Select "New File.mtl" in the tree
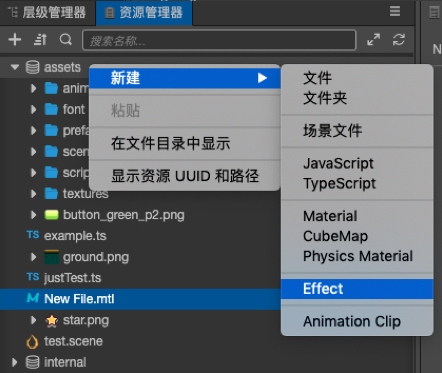 pos(79,299)
